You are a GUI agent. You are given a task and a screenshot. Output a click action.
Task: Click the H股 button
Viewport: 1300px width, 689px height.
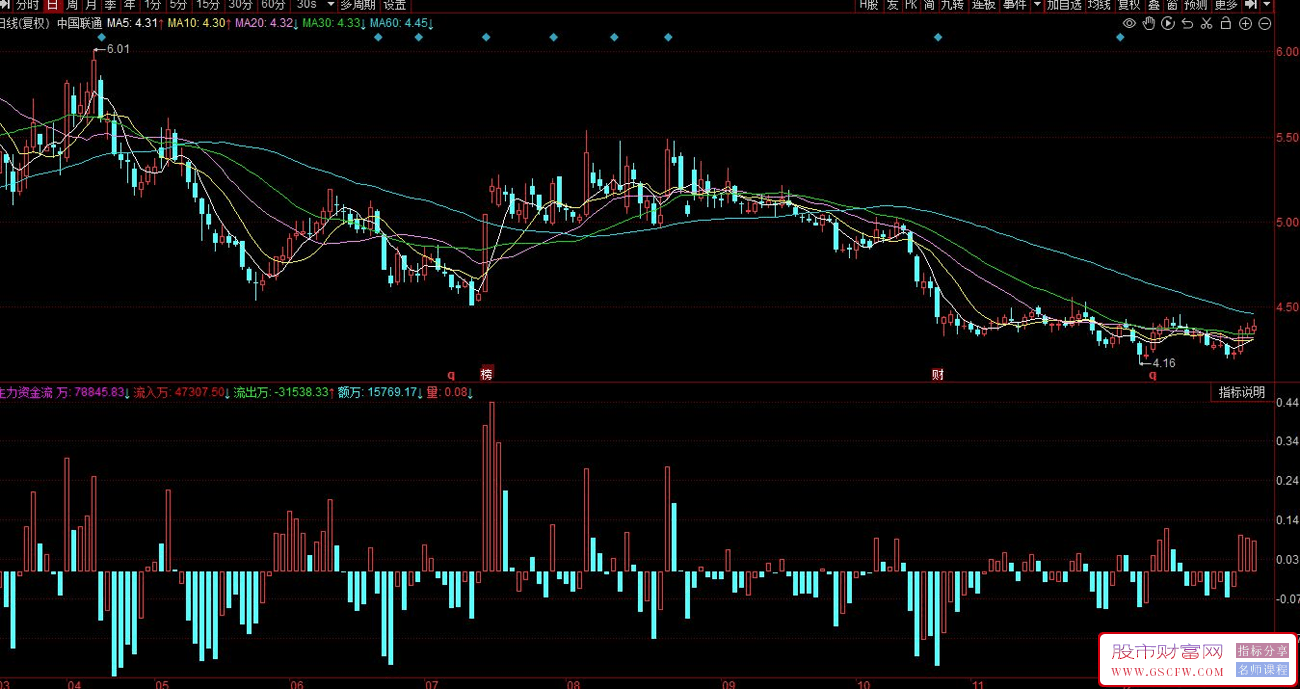pos(867,5)
